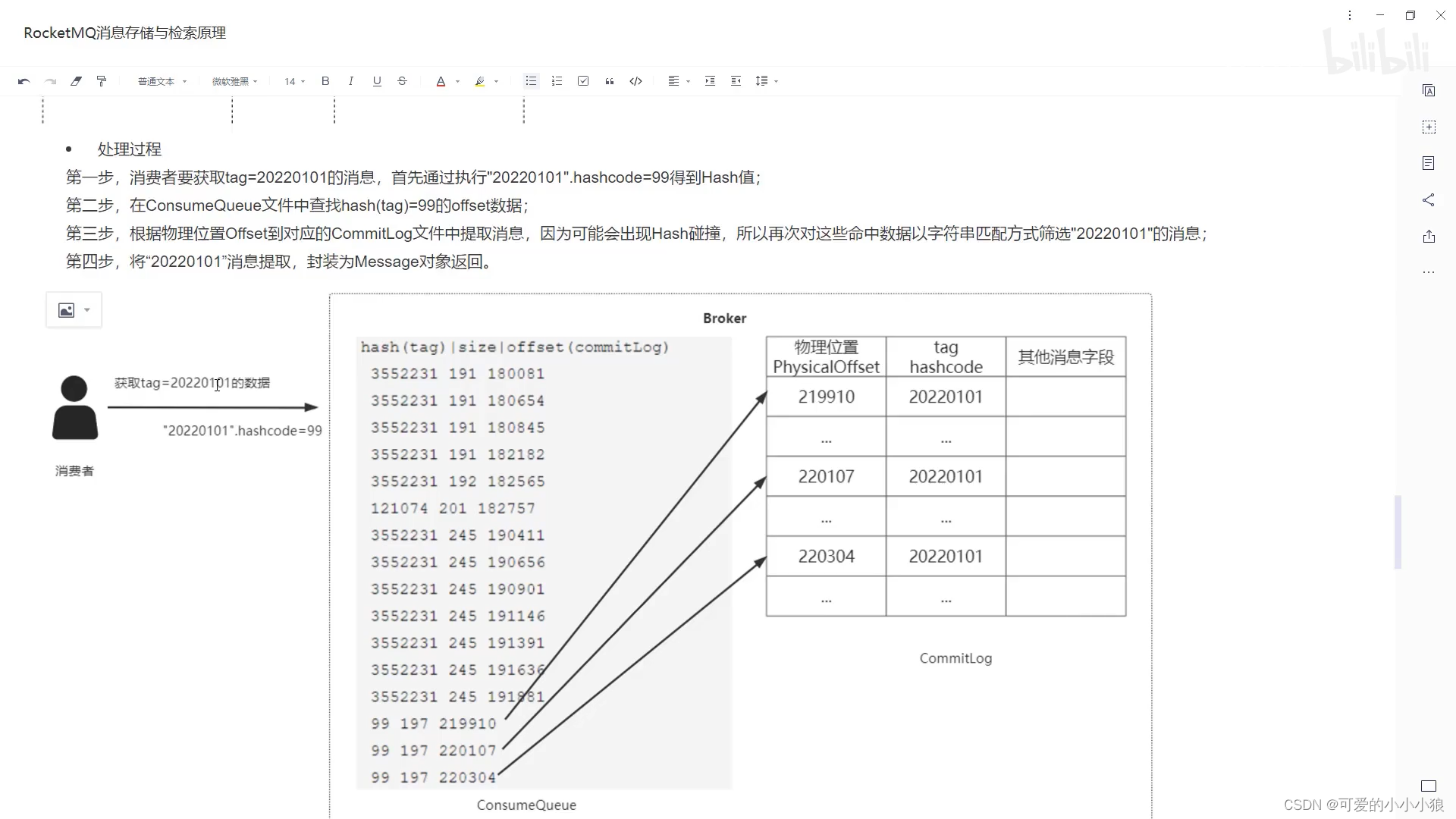Screen dimensions: 1456x819
Task: Minimize the window
Action: point(1380,15)
